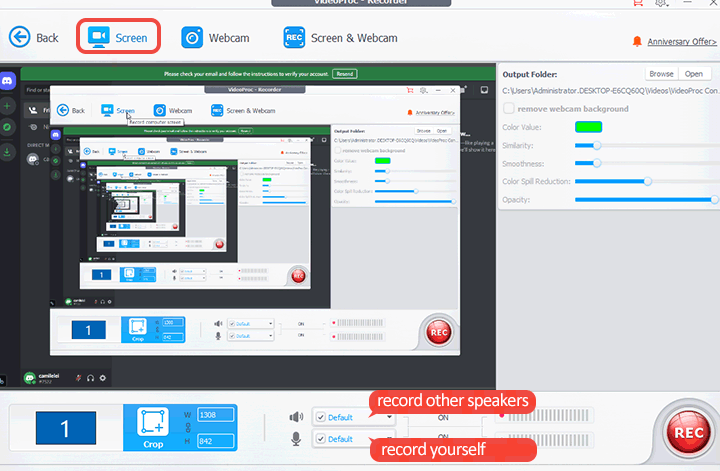Click the Resend button in green banner
The image size is (720, 471).
click(344, 74)
